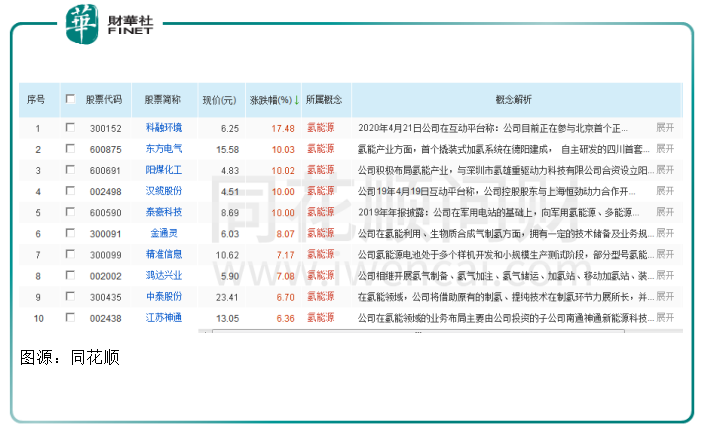
Task: Check the box for stock 300099
Action: click(x=70, y=254)
